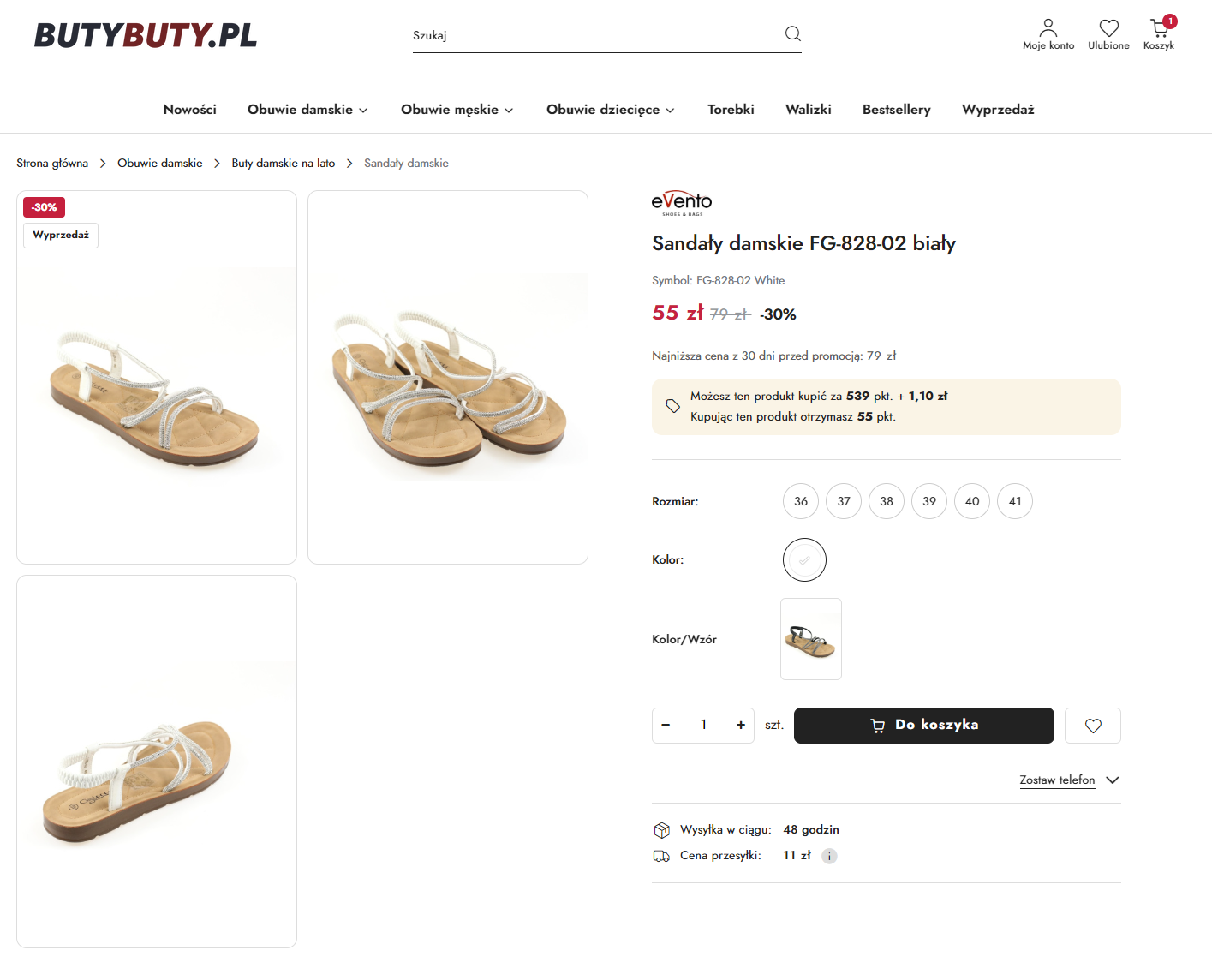Click shipping price info icon
This screenshot has height=980, width=1212.
click(829, 856)
